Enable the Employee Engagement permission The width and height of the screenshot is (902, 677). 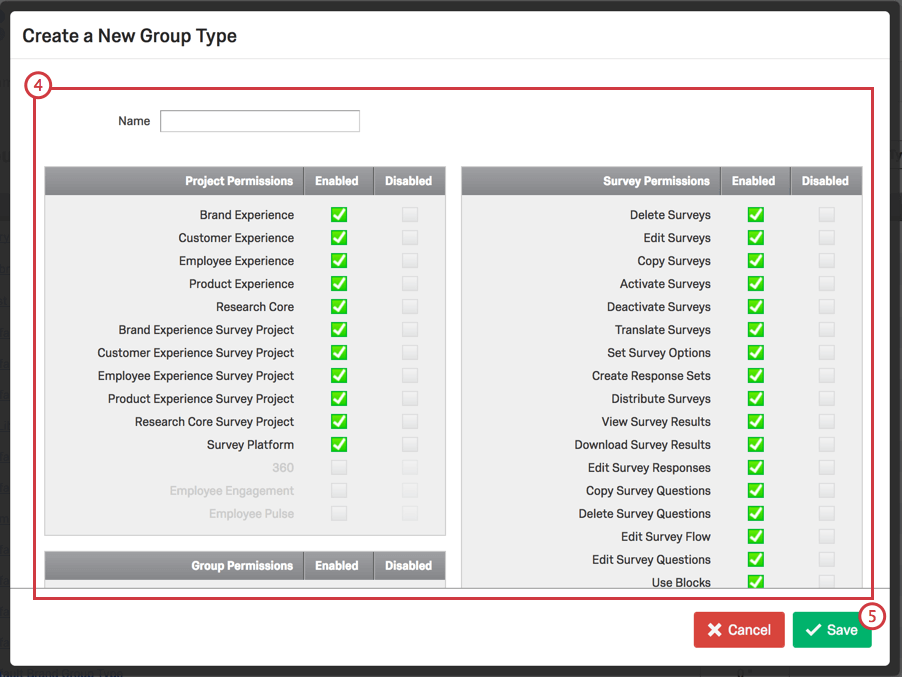339,490
